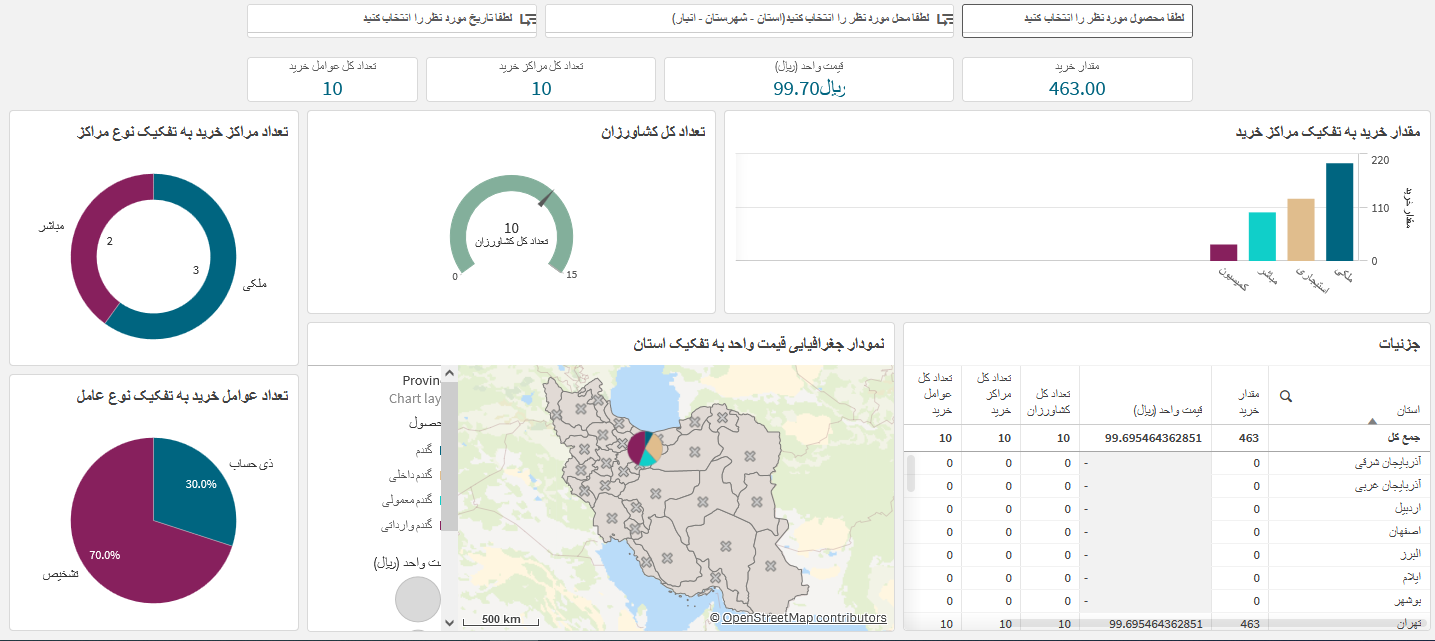Click drill-down icon on location filter pane
1435x641 pixels.
click(944, 19)
